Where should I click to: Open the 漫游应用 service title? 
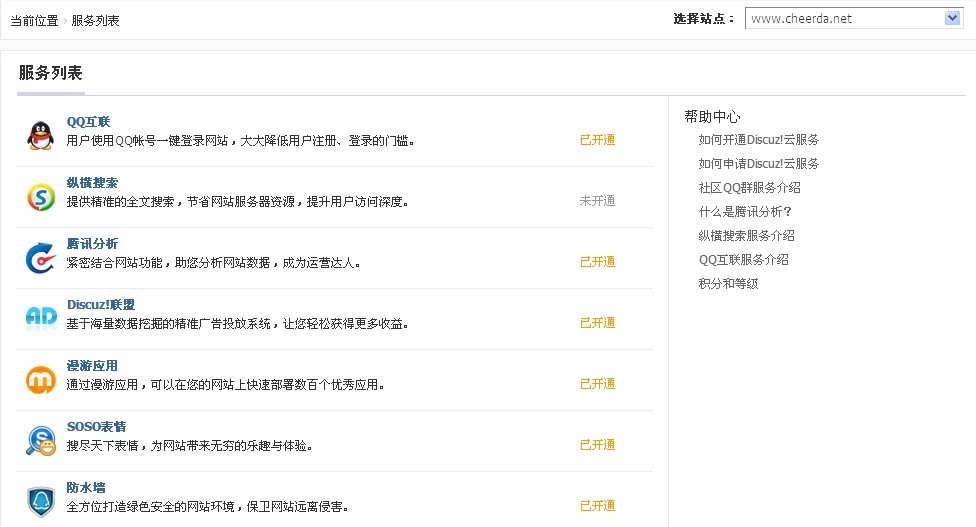click(x=92, y=366)
